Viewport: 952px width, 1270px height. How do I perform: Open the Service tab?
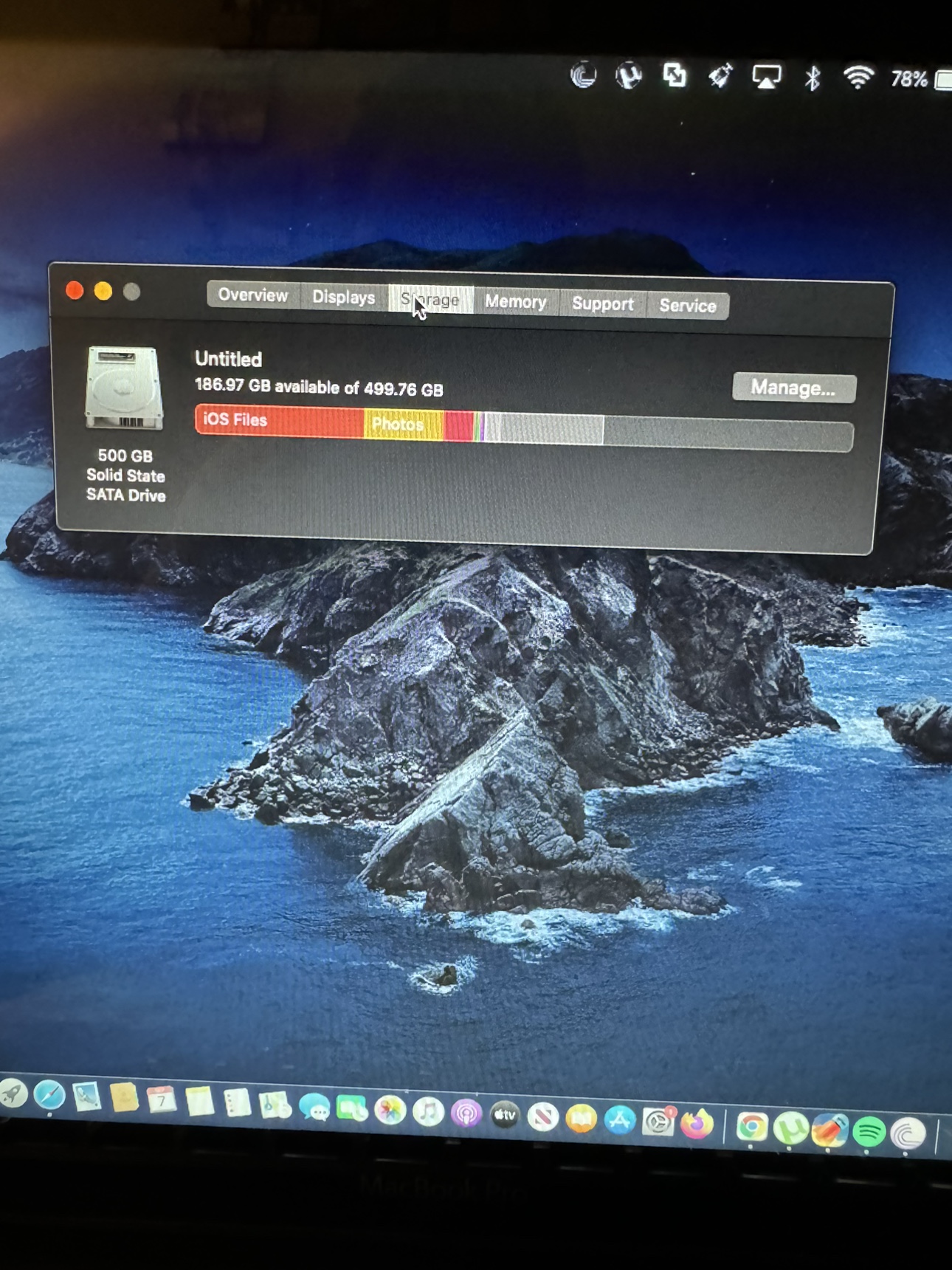pos(688,305)
